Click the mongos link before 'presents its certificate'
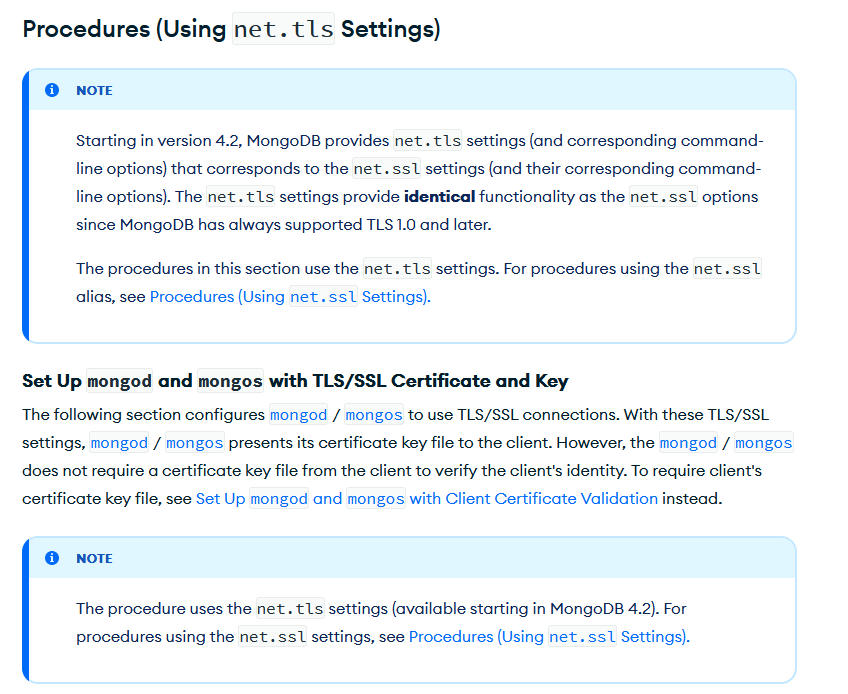The height and width of the screenshot is (694, 848). [197, 442]
